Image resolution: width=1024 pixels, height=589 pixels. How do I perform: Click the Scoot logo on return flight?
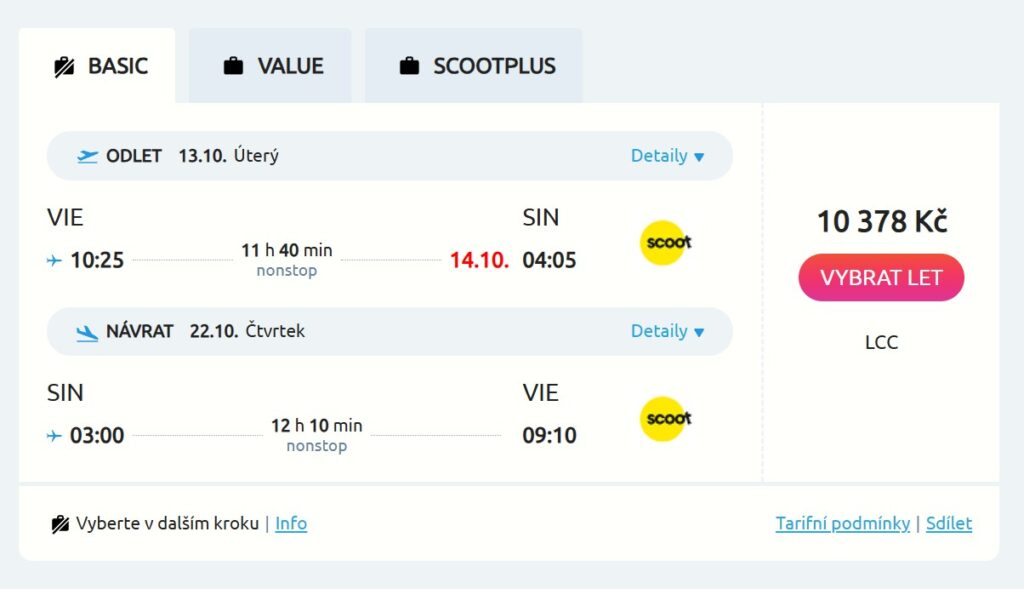coord(664,419)
